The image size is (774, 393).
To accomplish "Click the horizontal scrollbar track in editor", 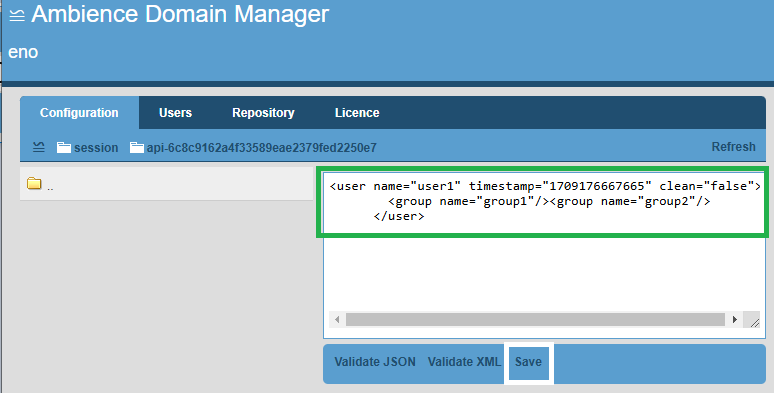I will coord(535,319).
